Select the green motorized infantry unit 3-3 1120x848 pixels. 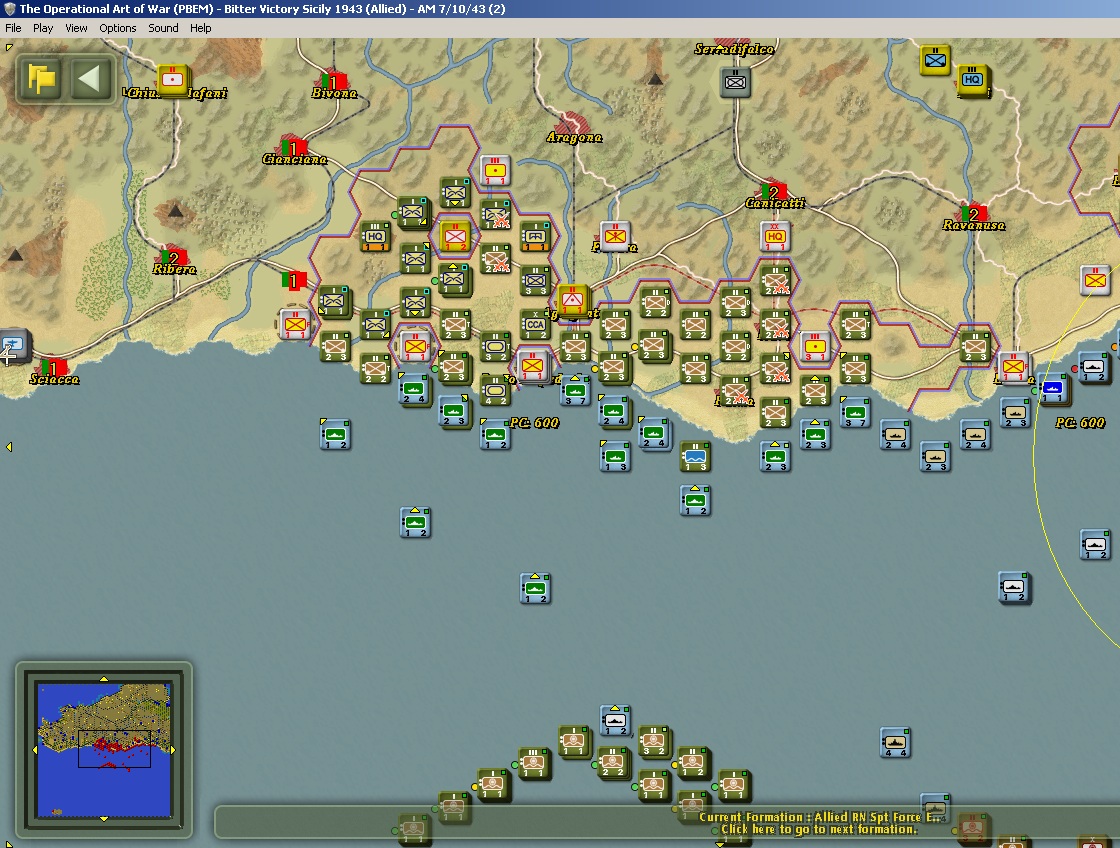coord(535,280)
